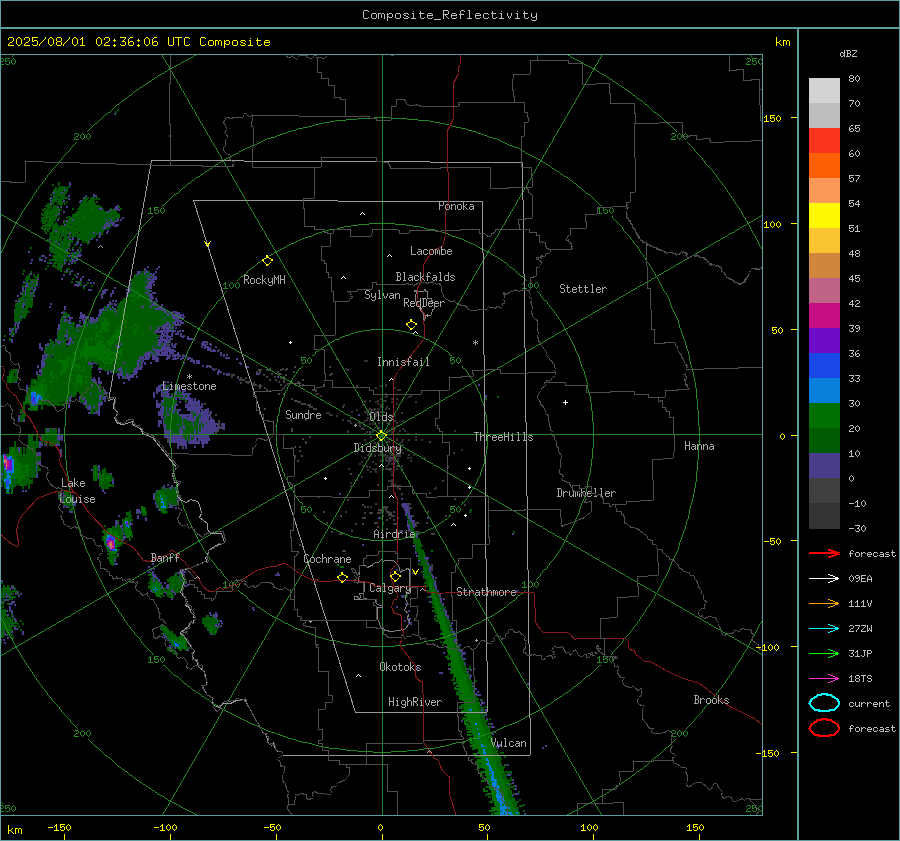Click the white asterisk marker south of Stettler
This screenshot has width=900, height=841.
click(x=475, y=343)
